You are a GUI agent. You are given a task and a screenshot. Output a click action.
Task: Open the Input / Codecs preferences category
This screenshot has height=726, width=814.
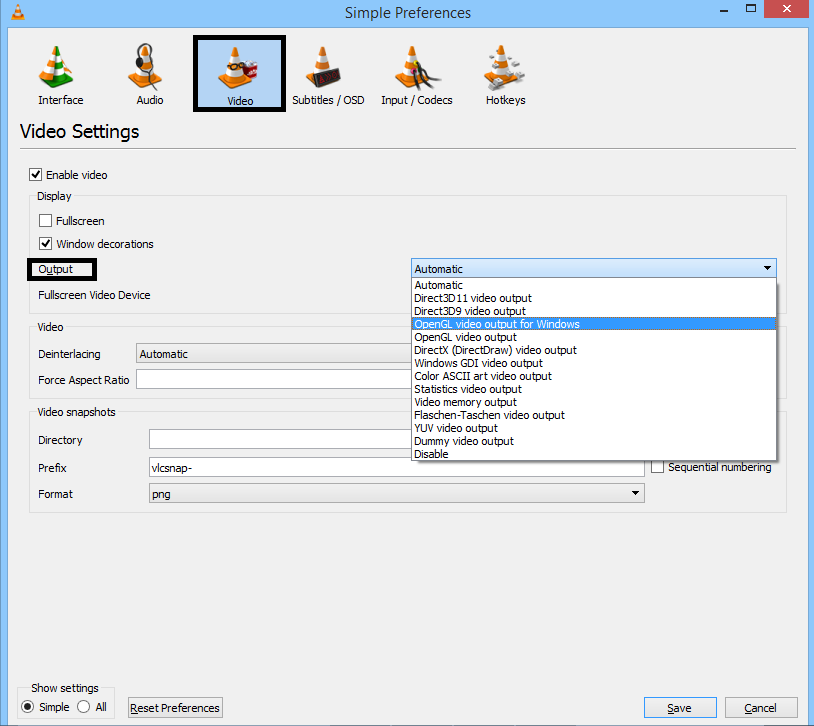coord(416,75)
